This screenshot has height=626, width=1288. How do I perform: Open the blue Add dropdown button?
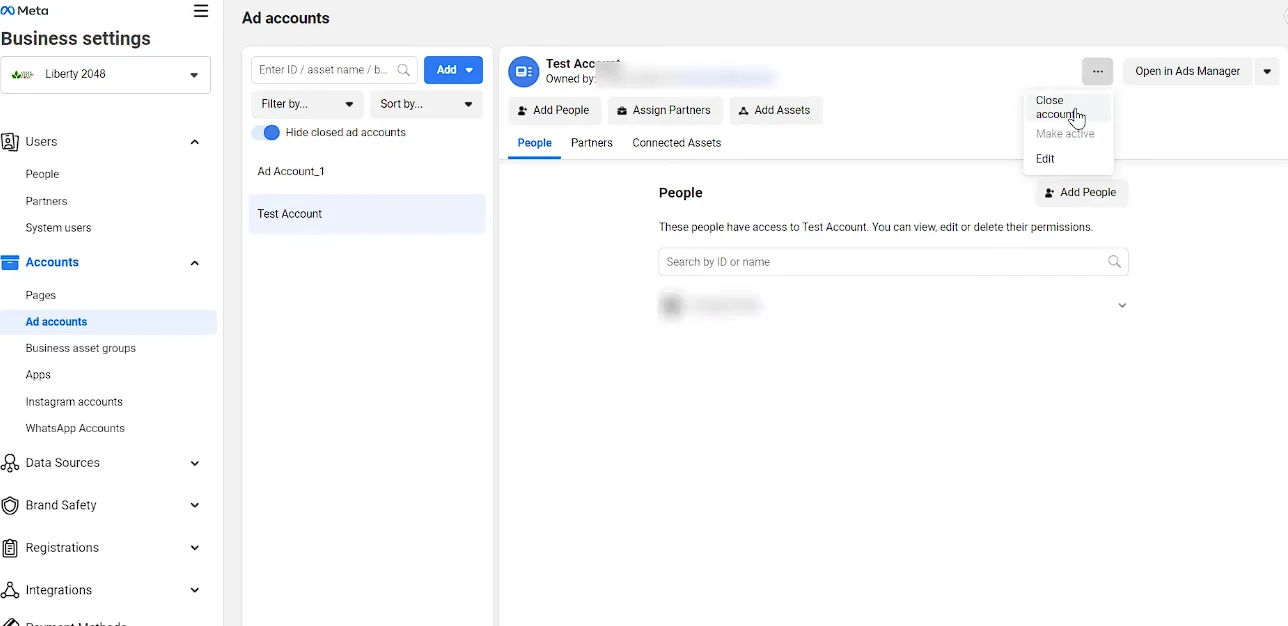[x=454, y=70]
